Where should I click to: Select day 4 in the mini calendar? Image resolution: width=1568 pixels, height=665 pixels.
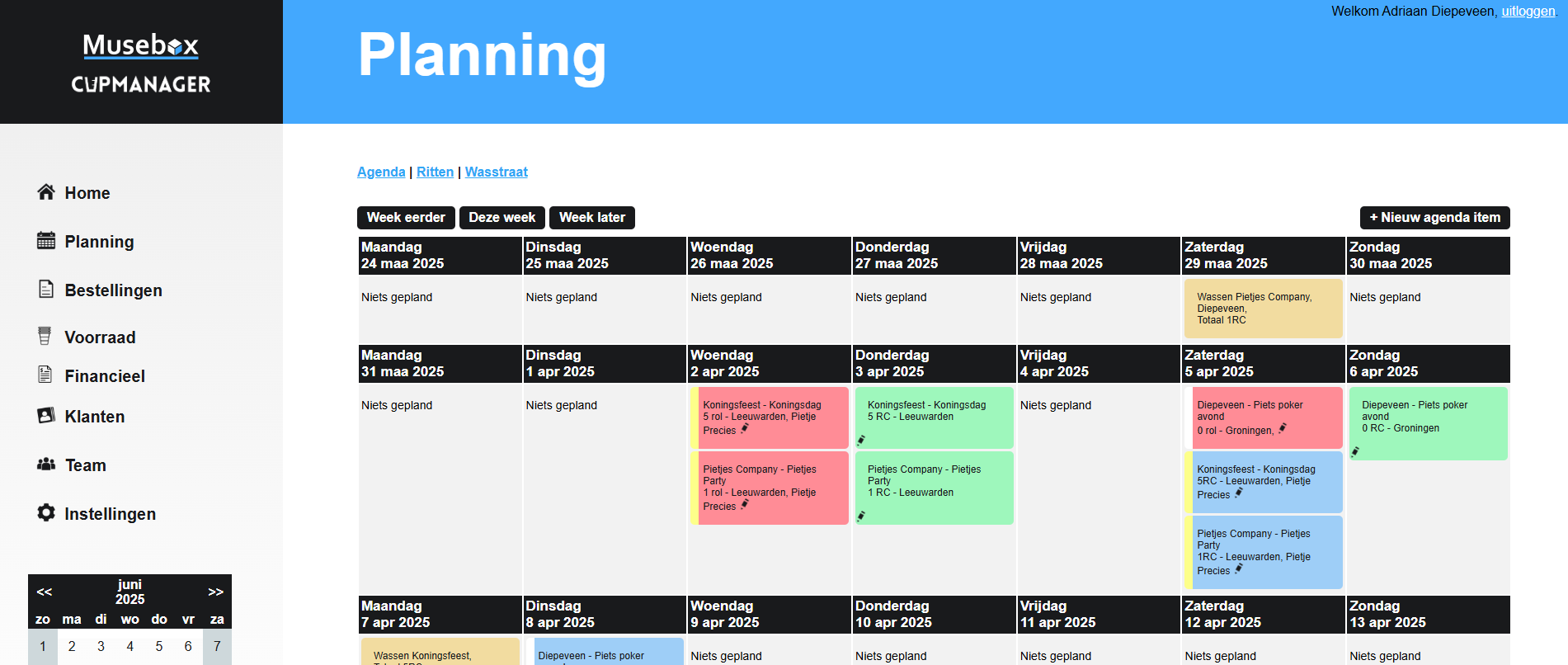coord(129,646)
